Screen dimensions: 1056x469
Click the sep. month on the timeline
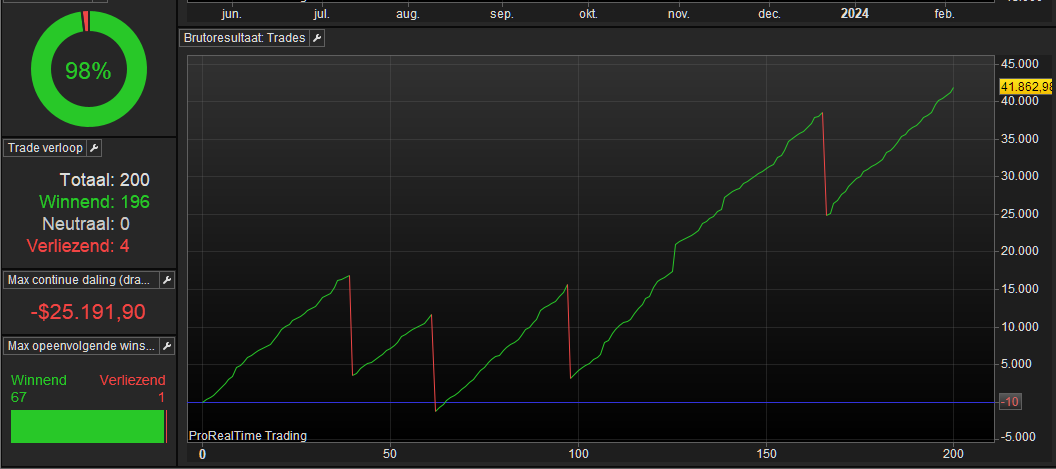501,13
